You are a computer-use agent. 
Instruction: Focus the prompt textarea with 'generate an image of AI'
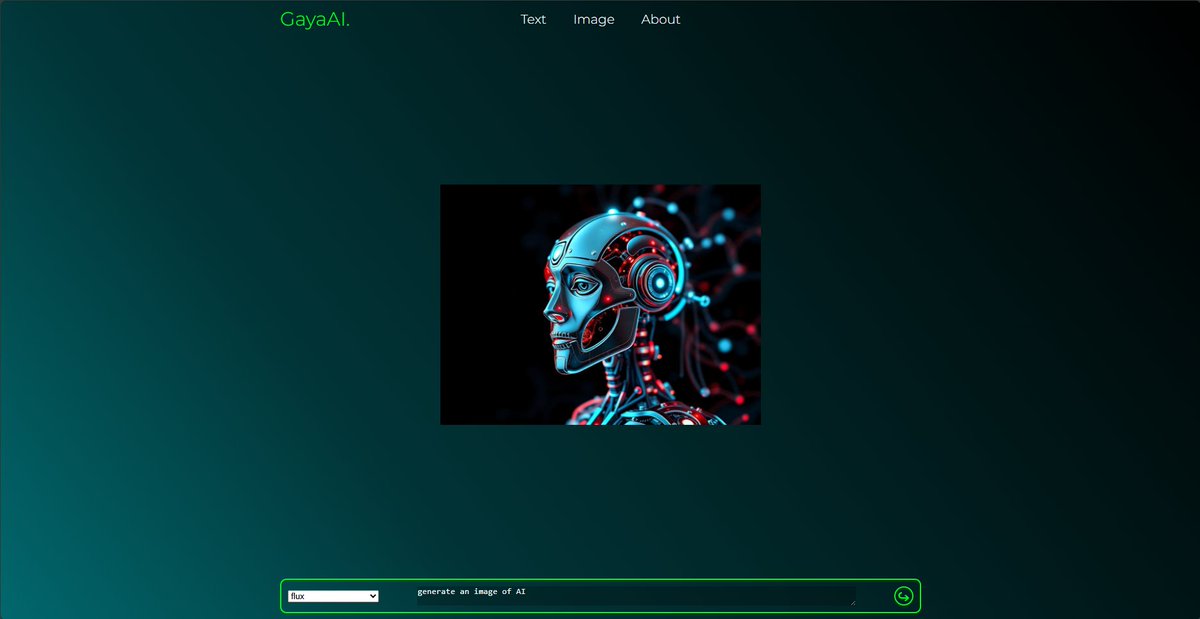(636, 596)
